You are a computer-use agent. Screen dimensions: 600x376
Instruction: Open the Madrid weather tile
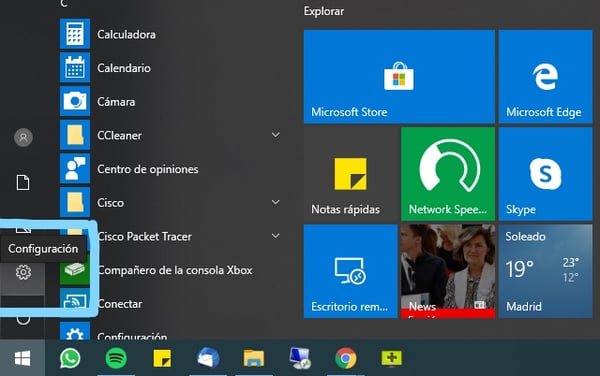click(x=545, y=271)
